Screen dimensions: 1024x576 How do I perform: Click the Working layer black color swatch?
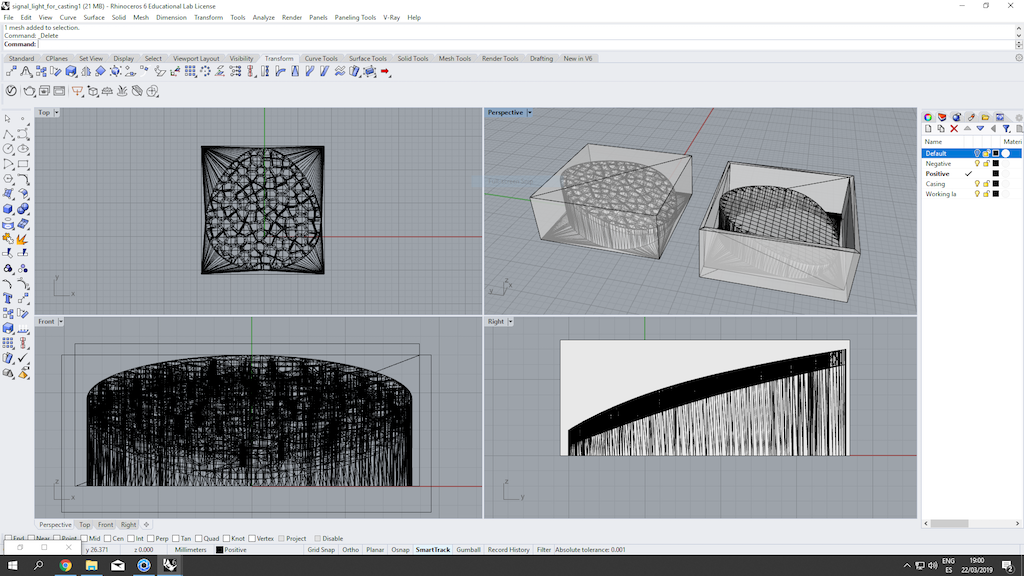[995, 194]
